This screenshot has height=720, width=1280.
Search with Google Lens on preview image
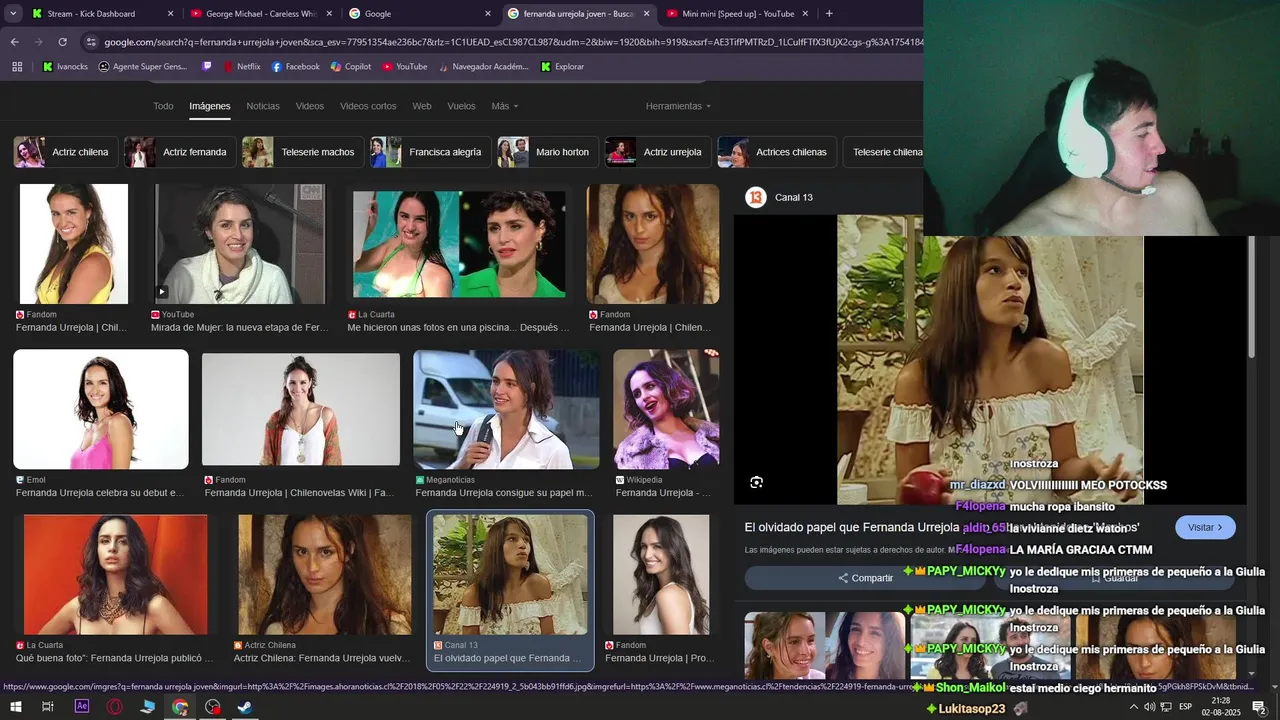757,482
